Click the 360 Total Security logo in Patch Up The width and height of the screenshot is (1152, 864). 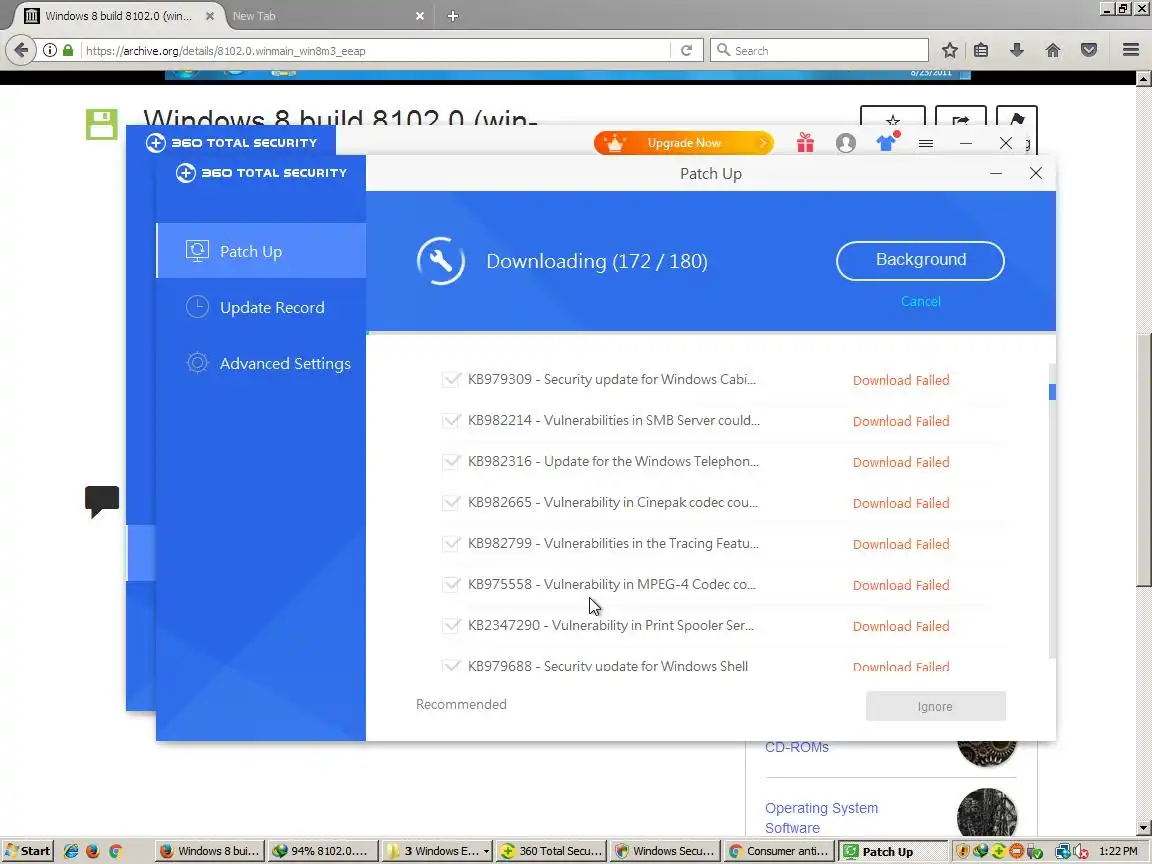(262, 173)
